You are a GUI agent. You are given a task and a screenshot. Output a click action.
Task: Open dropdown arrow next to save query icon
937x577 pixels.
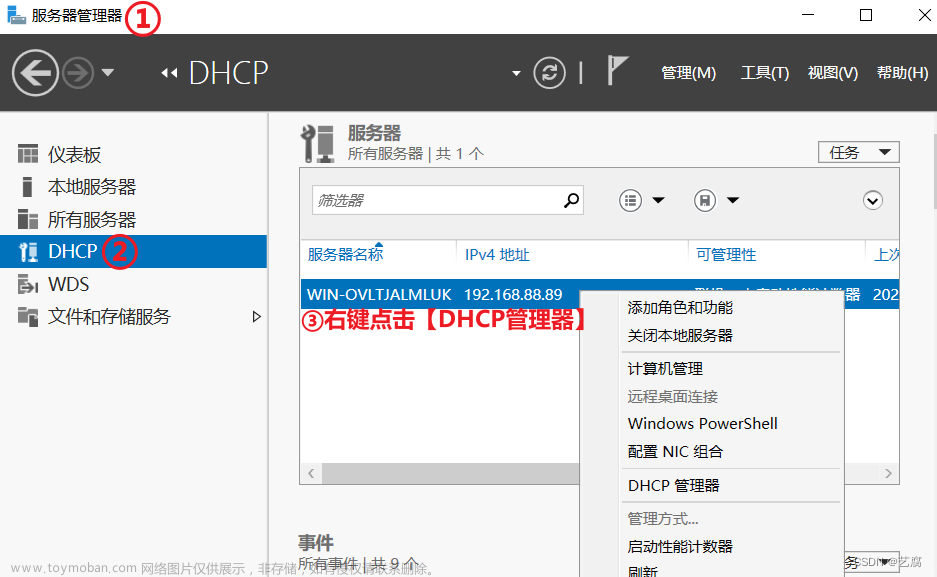(x=733, y=200)
